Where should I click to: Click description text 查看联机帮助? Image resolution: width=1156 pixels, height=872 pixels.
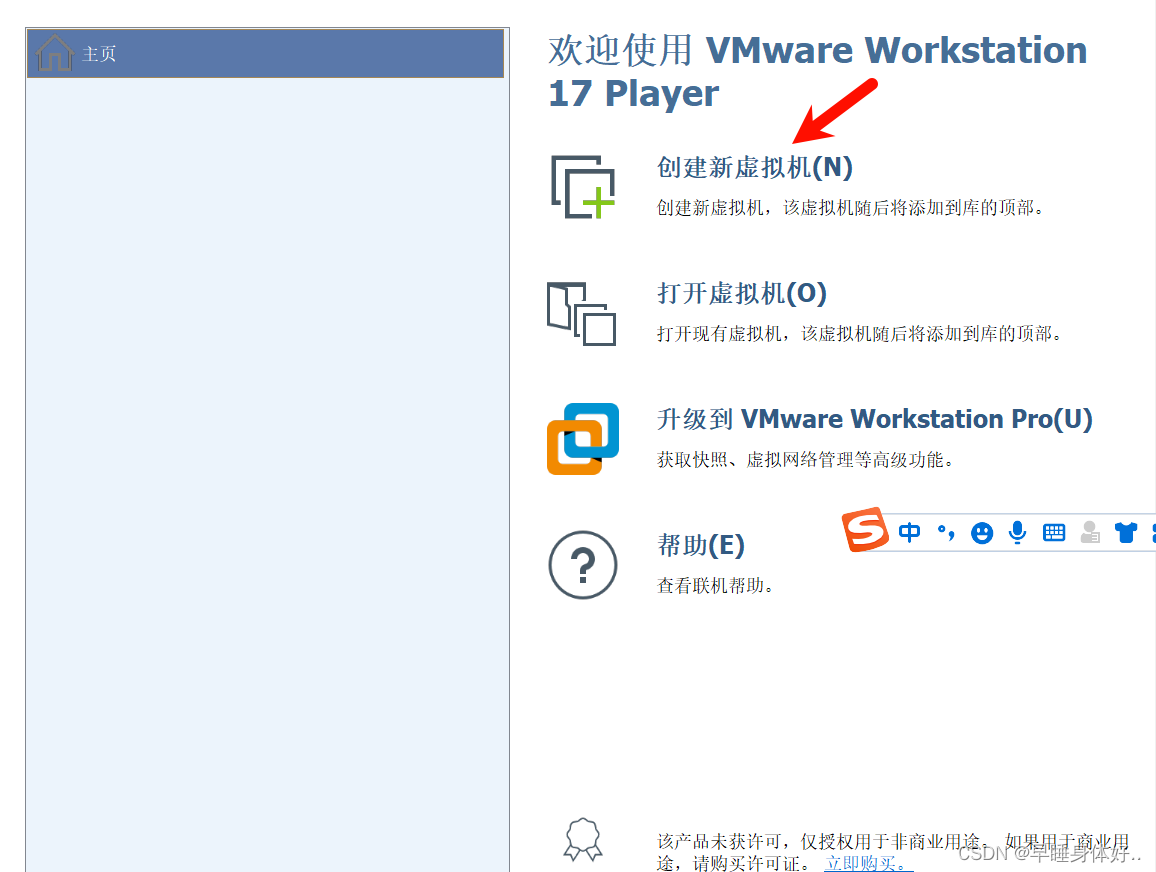point(714,586)
